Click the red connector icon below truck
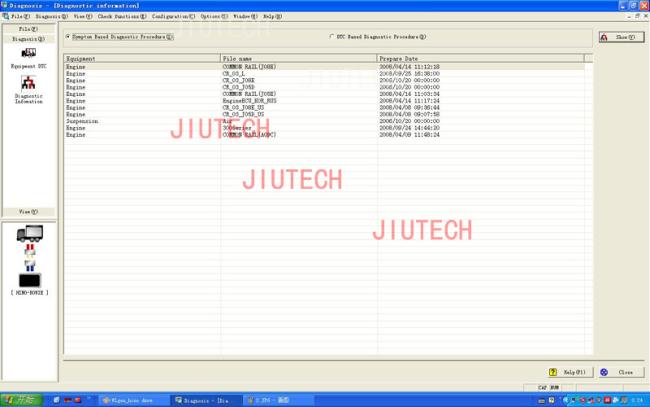650x407 pixels. click(x=29, y=250)
